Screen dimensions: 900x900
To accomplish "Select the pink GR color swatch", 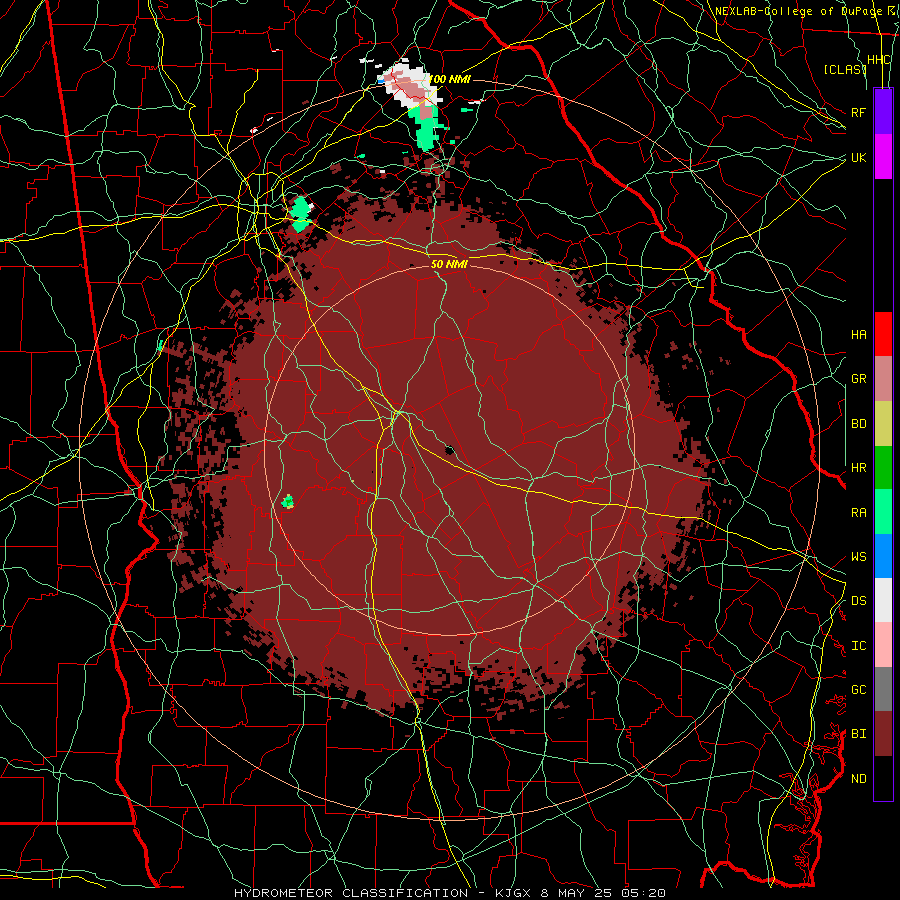I will point(883,379).
